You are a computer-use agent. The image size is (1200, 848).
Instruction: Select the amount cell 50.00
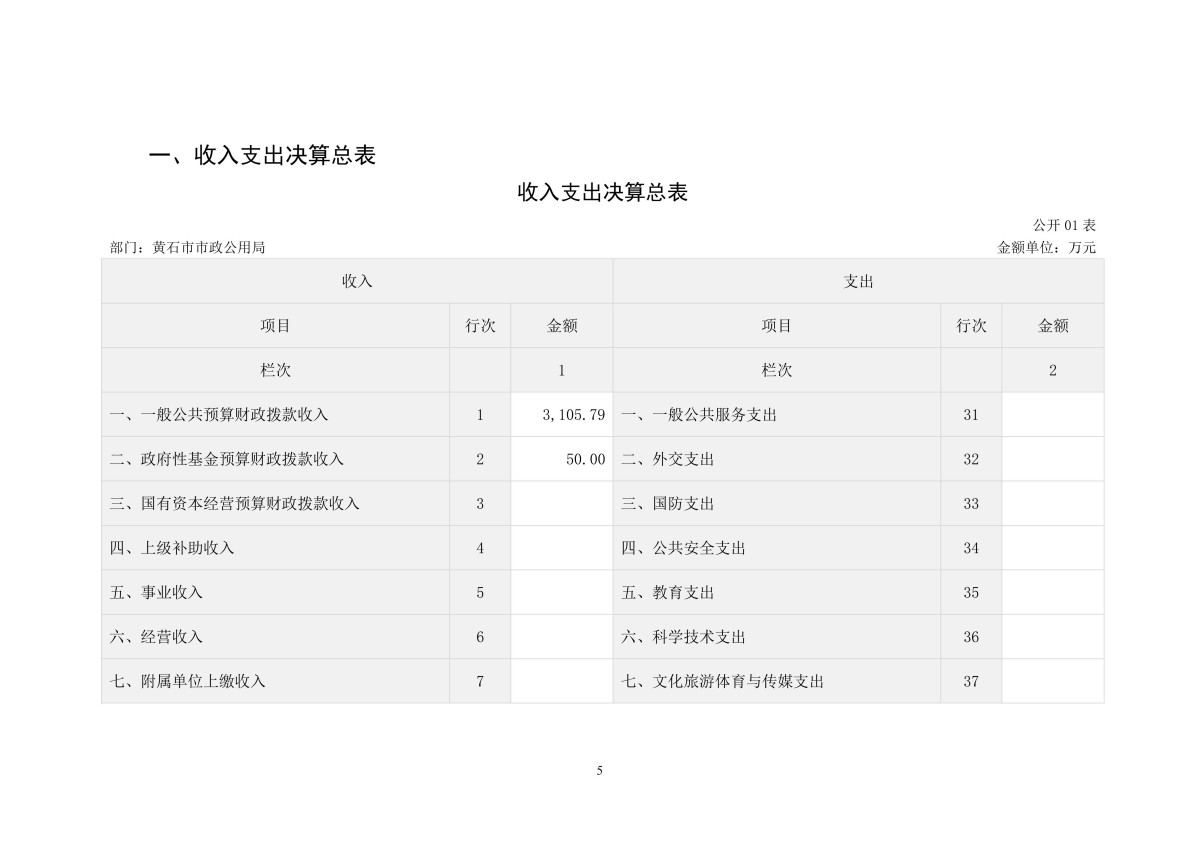click(585, 459)
